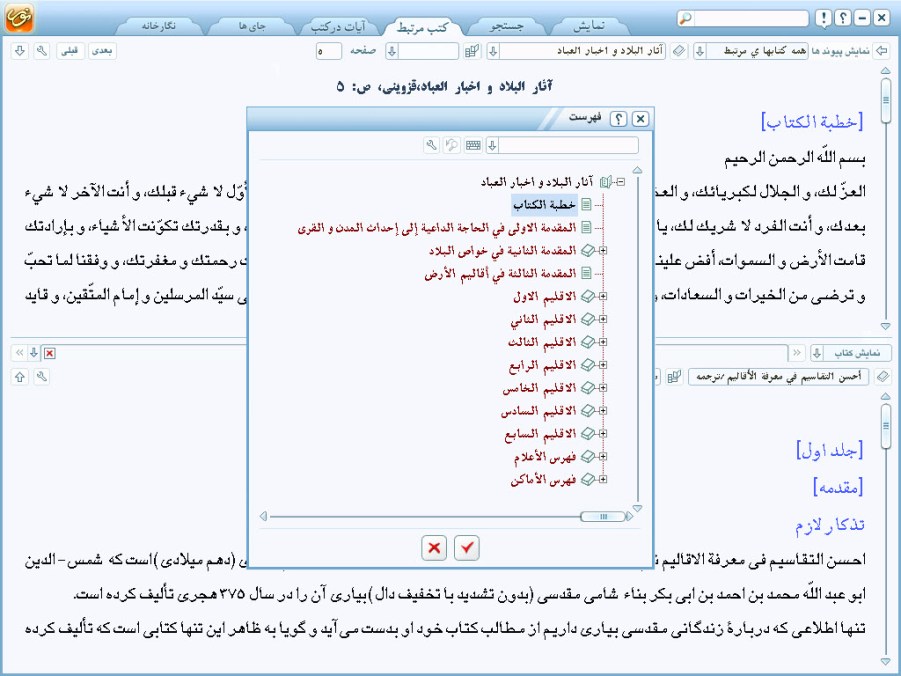Click the Noor application logo icon
Screen dimensions: 901x676
click(19, 17)
